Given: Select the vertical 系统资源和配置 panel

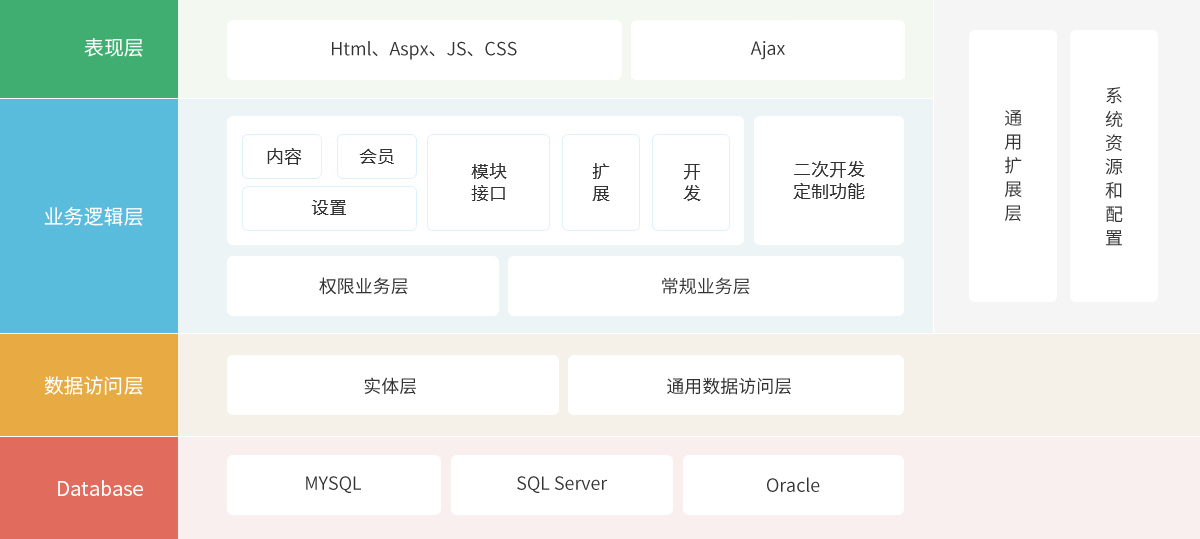Looking at the screenshot, I should click(x=1113, y=166).
